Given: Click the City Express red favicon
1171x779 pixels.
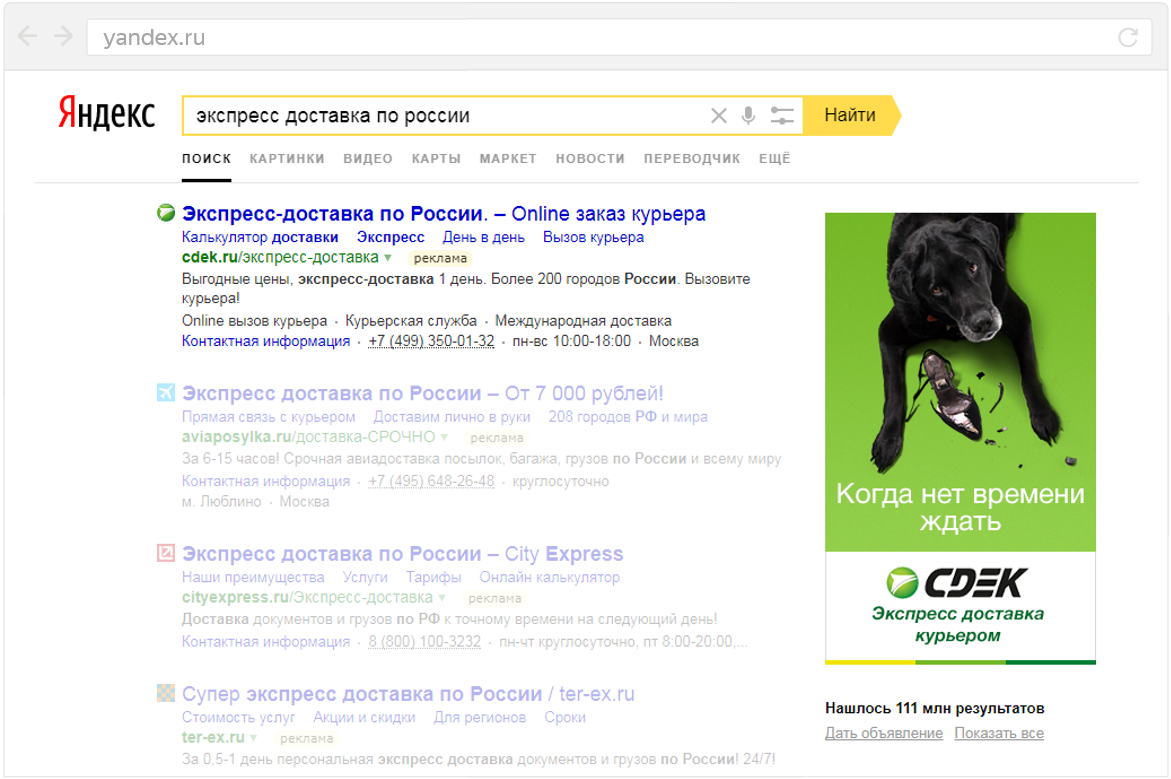Looking at the screenshot, I should pos(166,553).
